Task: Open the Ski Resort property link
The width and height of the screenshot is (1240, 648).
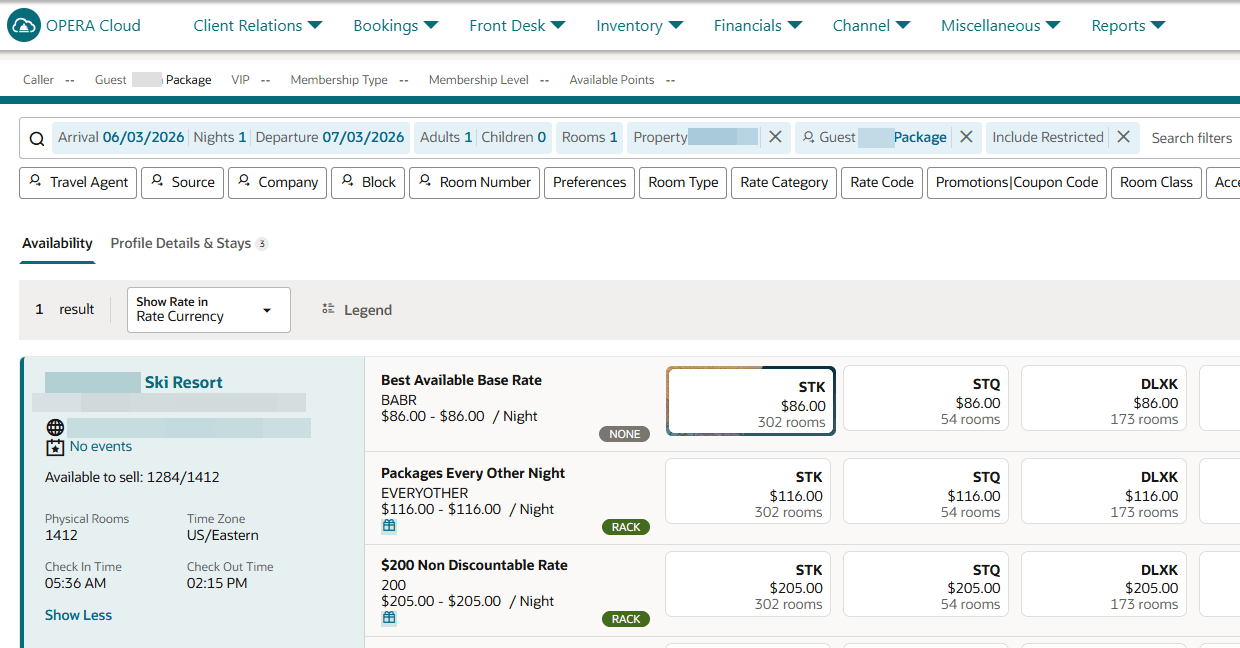Action: pos(184,382)
